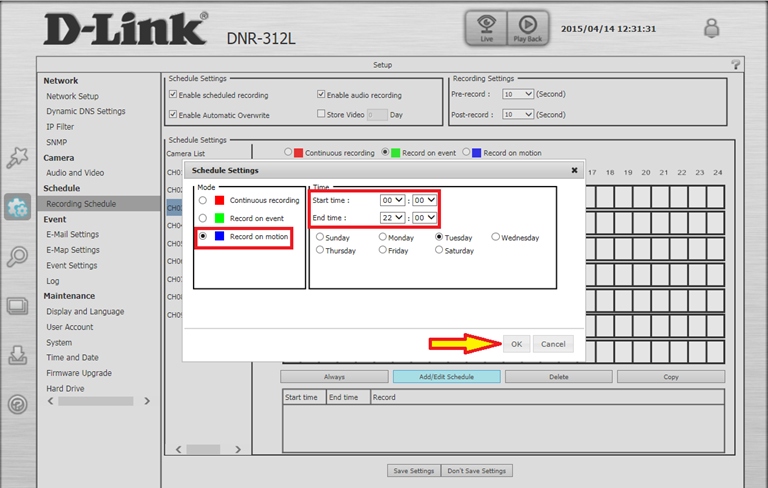Click the download tray icon in sidebar
768x488 pixels.
(18, 355)
